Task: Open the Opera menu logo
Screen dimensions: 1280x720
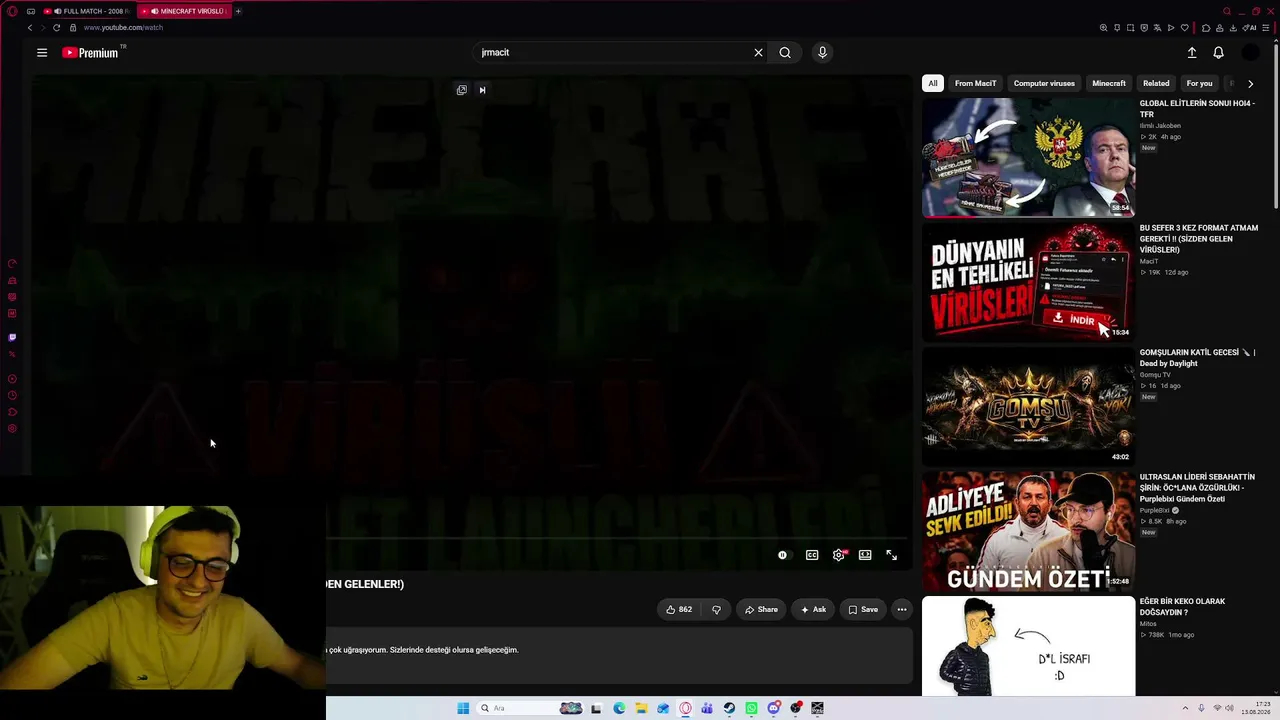Action: [x=12, y=11]
